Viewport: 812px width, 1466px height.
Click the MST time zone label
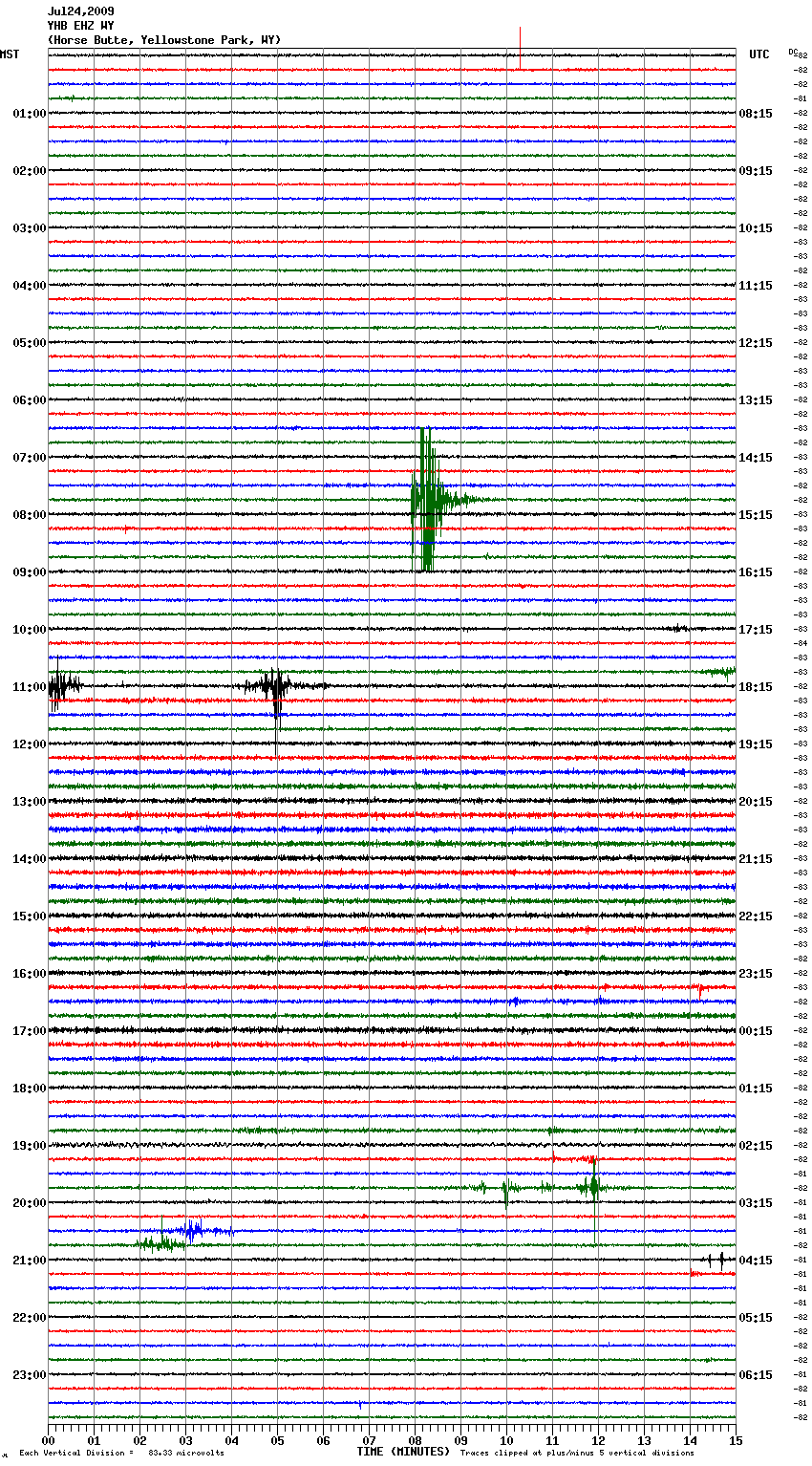point(10,54)
